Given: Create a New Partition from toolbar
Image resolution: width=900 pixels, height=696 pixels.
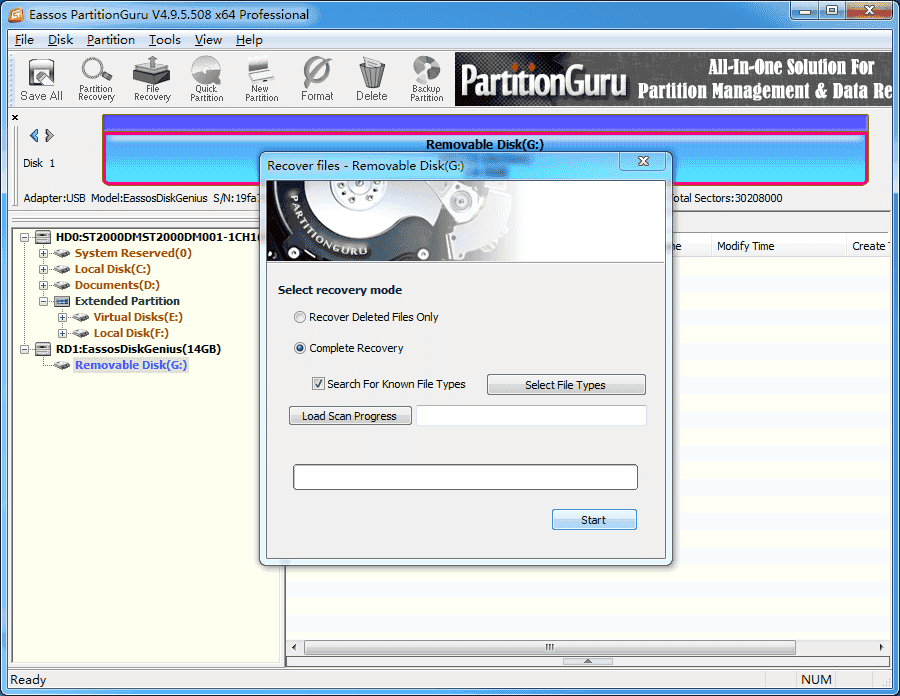Looking at the screenshot, I should 261,80.
